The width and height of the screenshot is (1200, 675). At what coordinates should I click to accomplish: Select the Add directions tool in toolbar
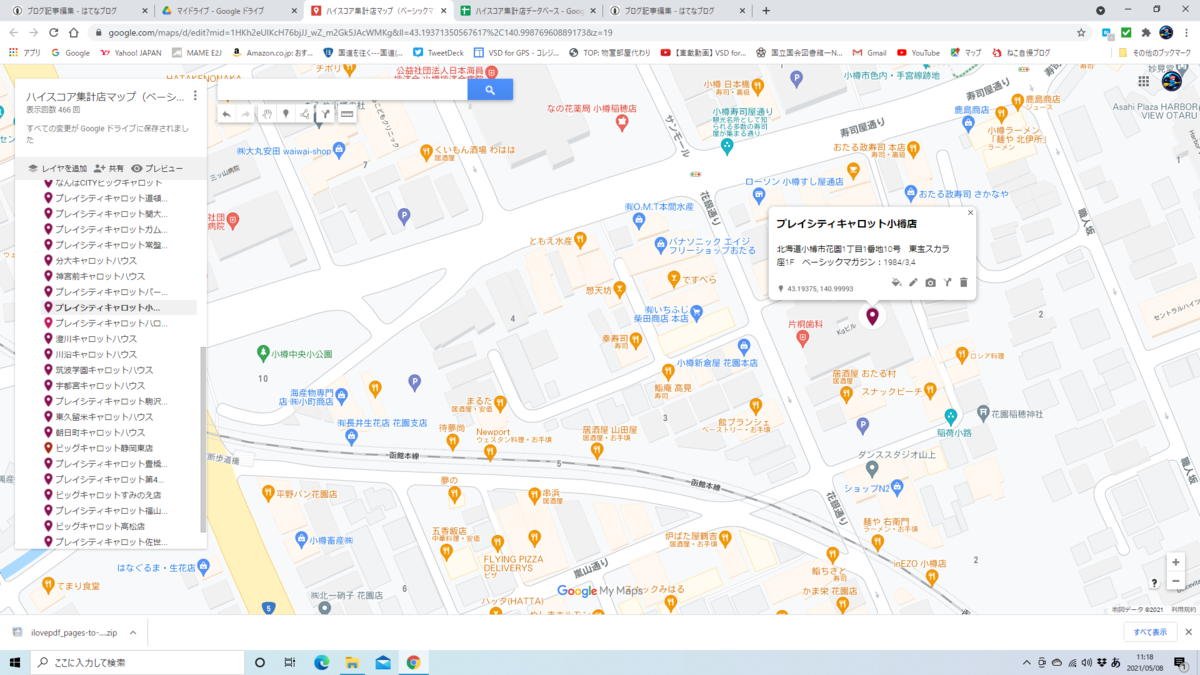point(325,114)
